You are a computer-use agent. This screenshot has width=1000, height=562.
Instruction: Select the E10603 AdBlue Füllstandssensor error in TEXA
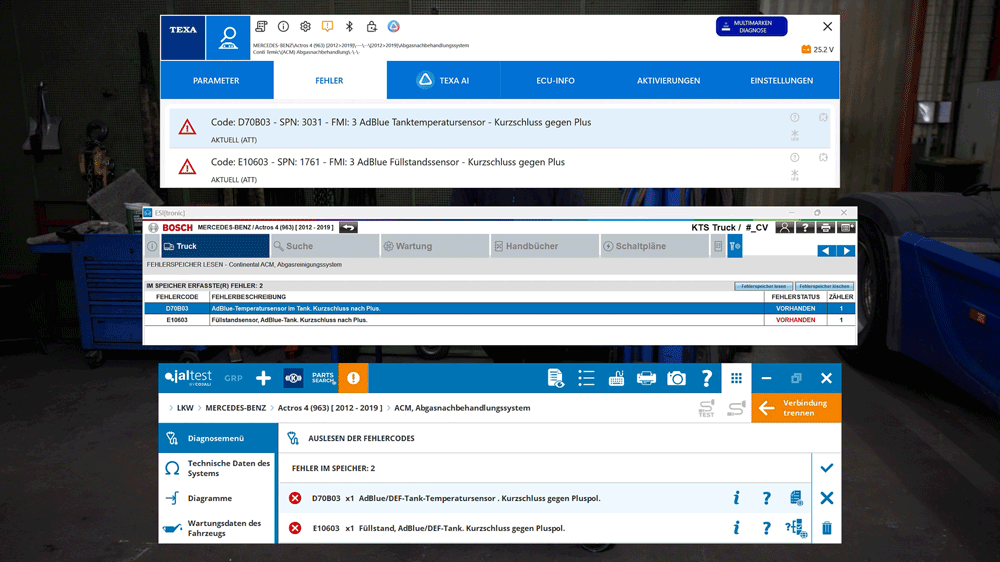(499, 168)
